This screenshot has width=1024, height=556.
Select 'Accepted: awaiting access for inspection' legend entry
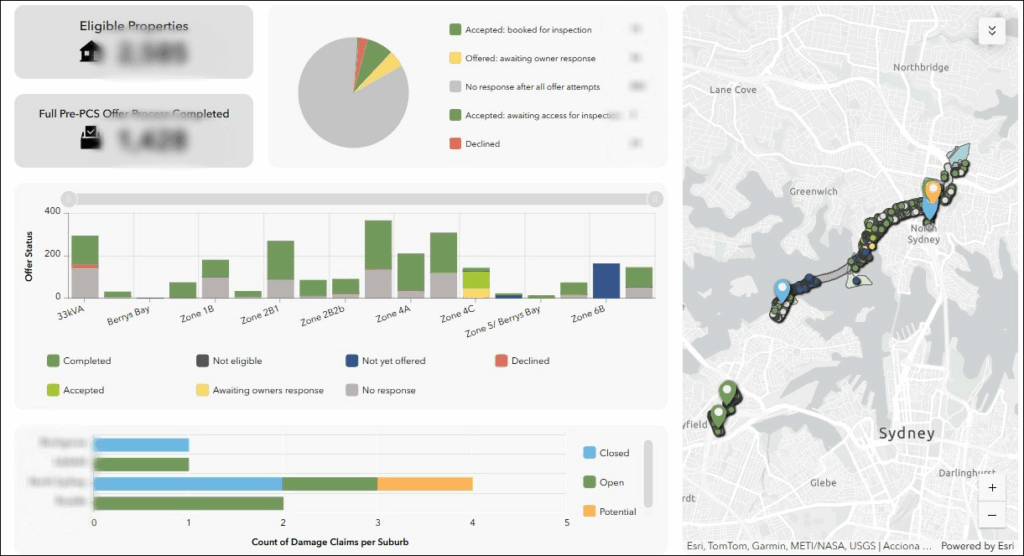(x=534, y=115)
